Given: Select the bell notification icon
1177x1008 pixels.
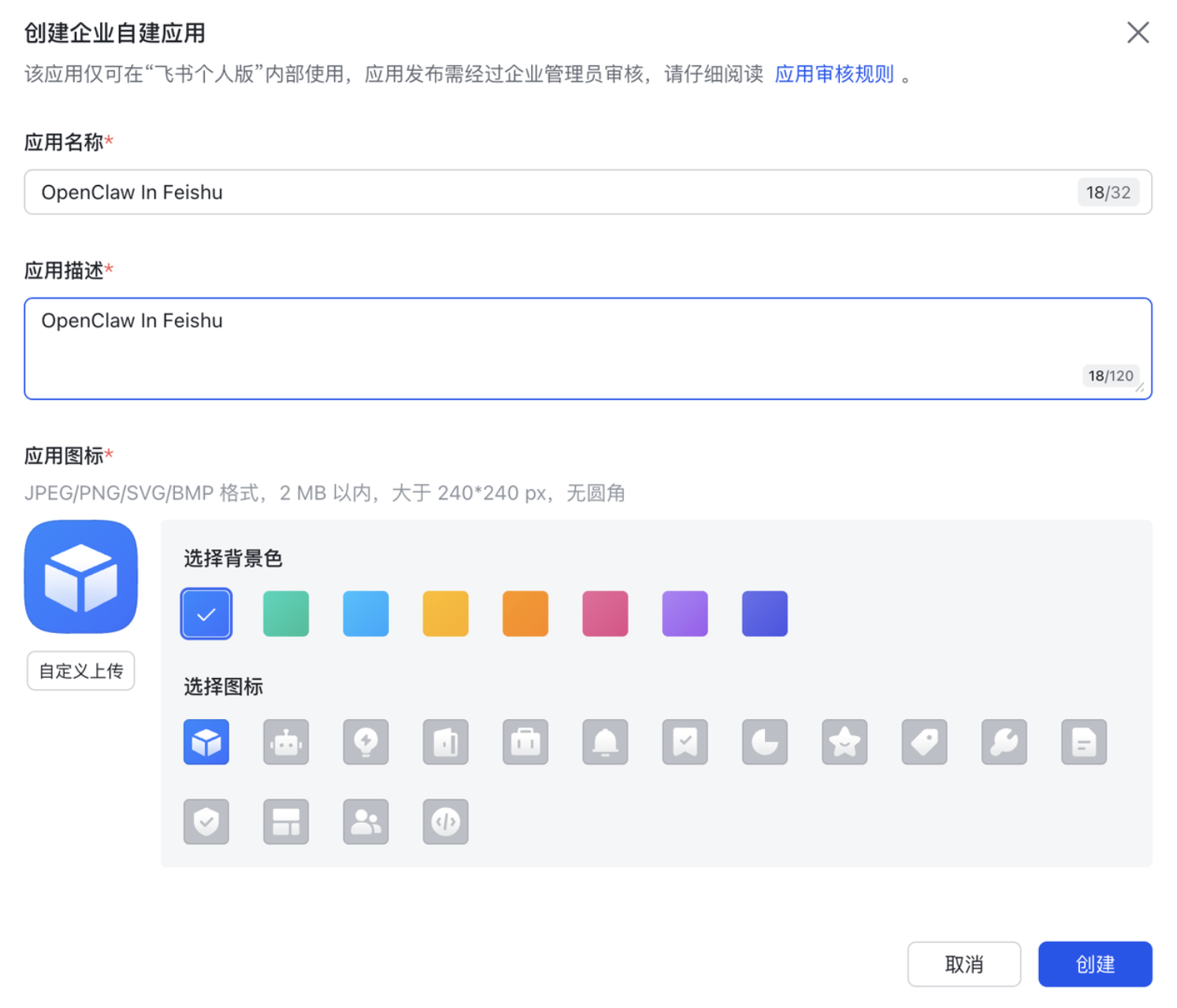Looking at the screenshot, I should tap(604, 742).
